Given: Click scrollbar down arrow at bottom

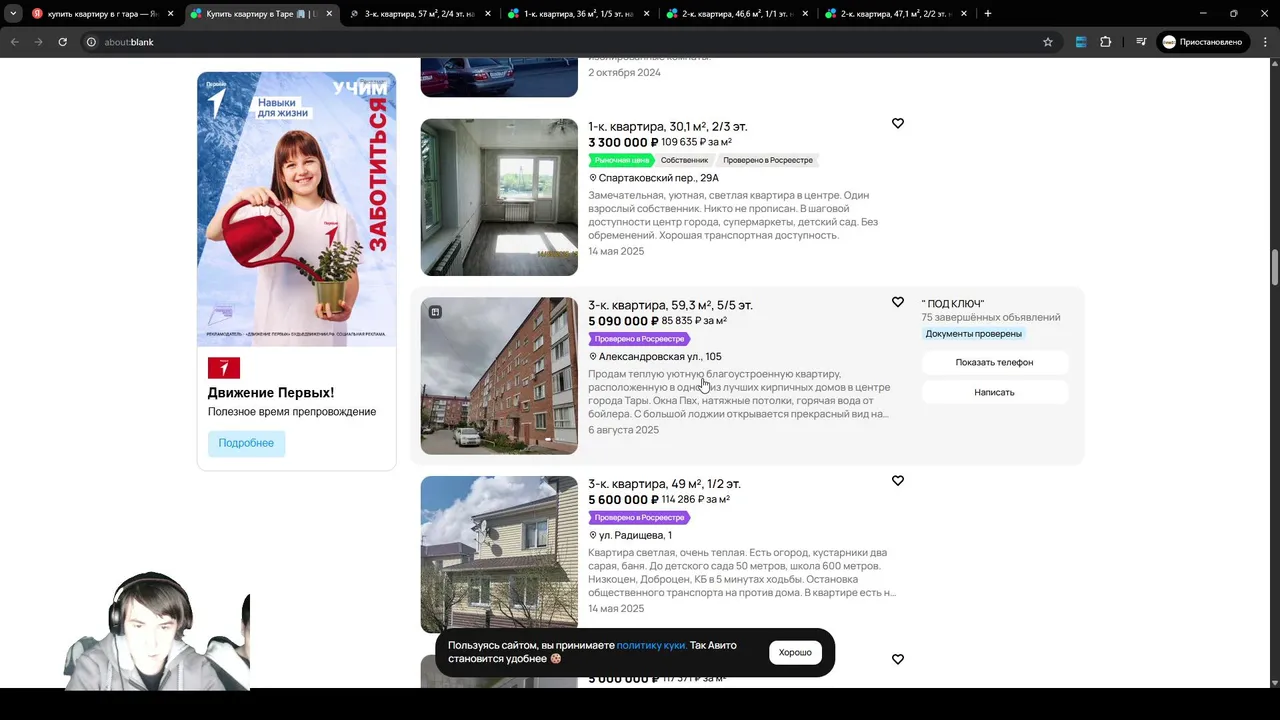Looking at the screenshot, I should tap(1274, 682).
